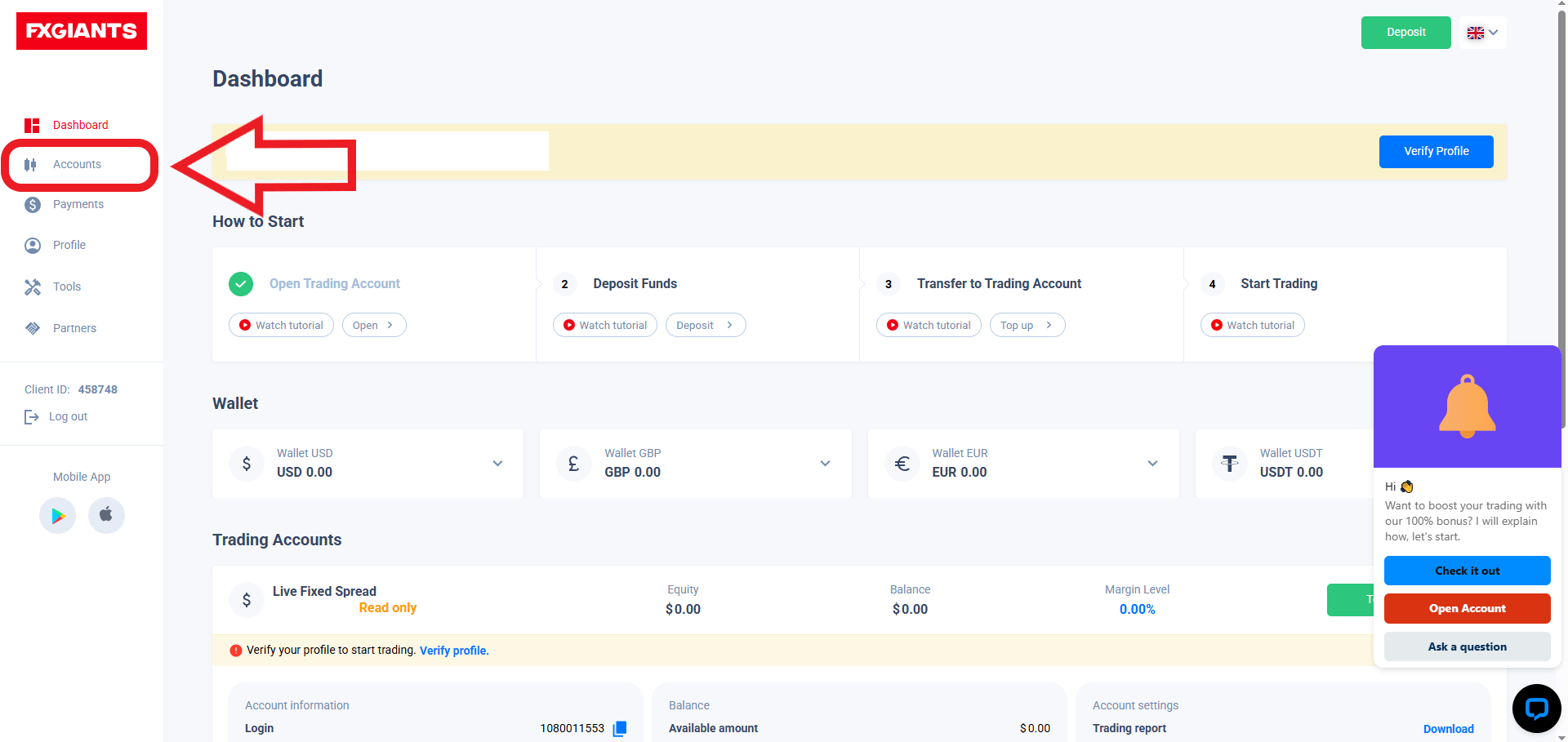Click the Dashboard grid icon in sidebar

pos(32,125)
